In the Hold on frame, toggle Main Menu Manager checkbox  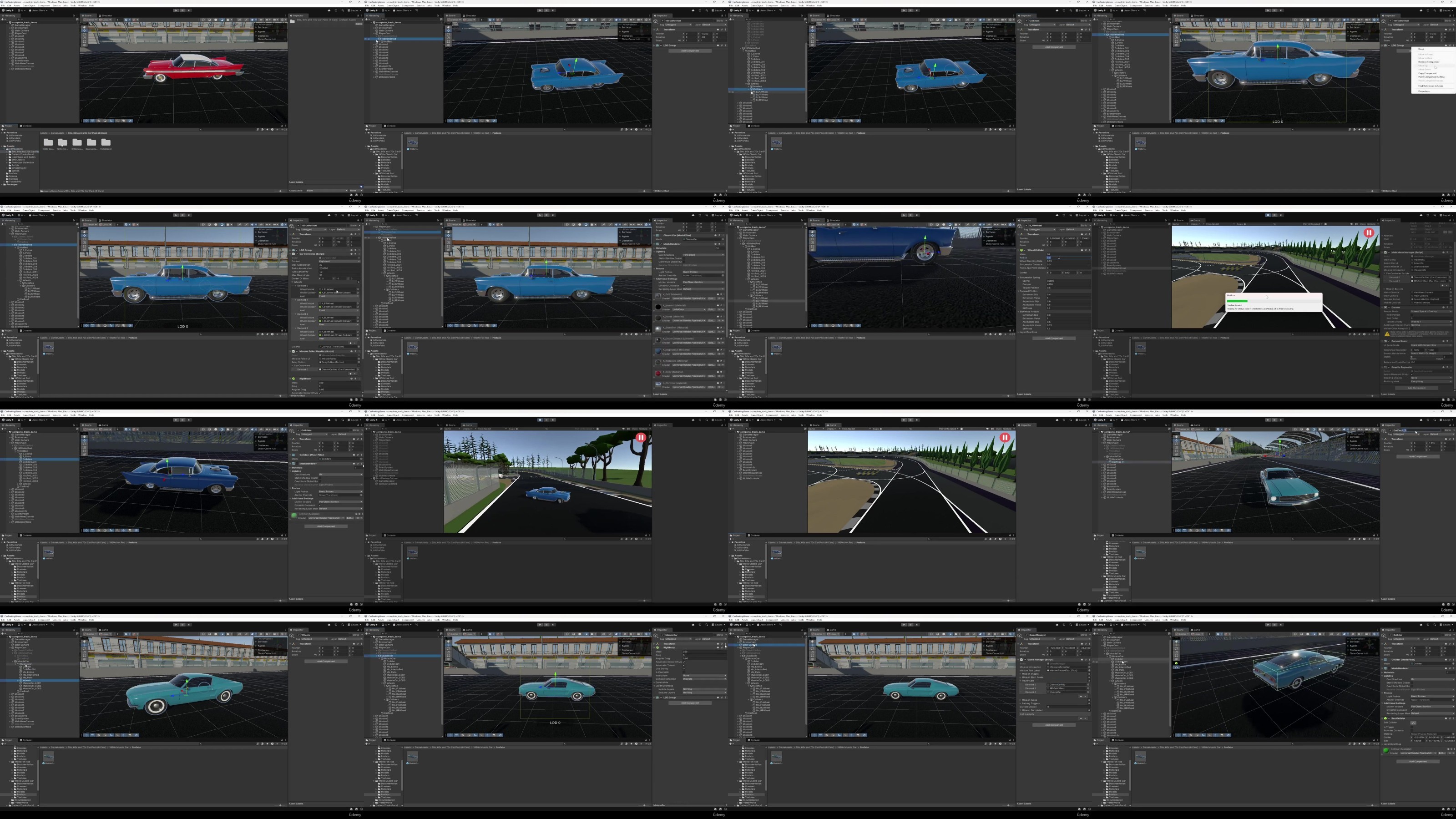[1389, 253]
